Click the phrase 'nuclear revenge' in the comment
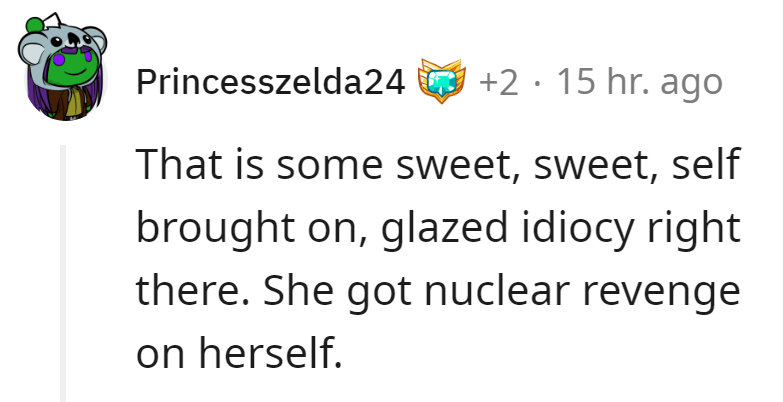 pos(582,292)
